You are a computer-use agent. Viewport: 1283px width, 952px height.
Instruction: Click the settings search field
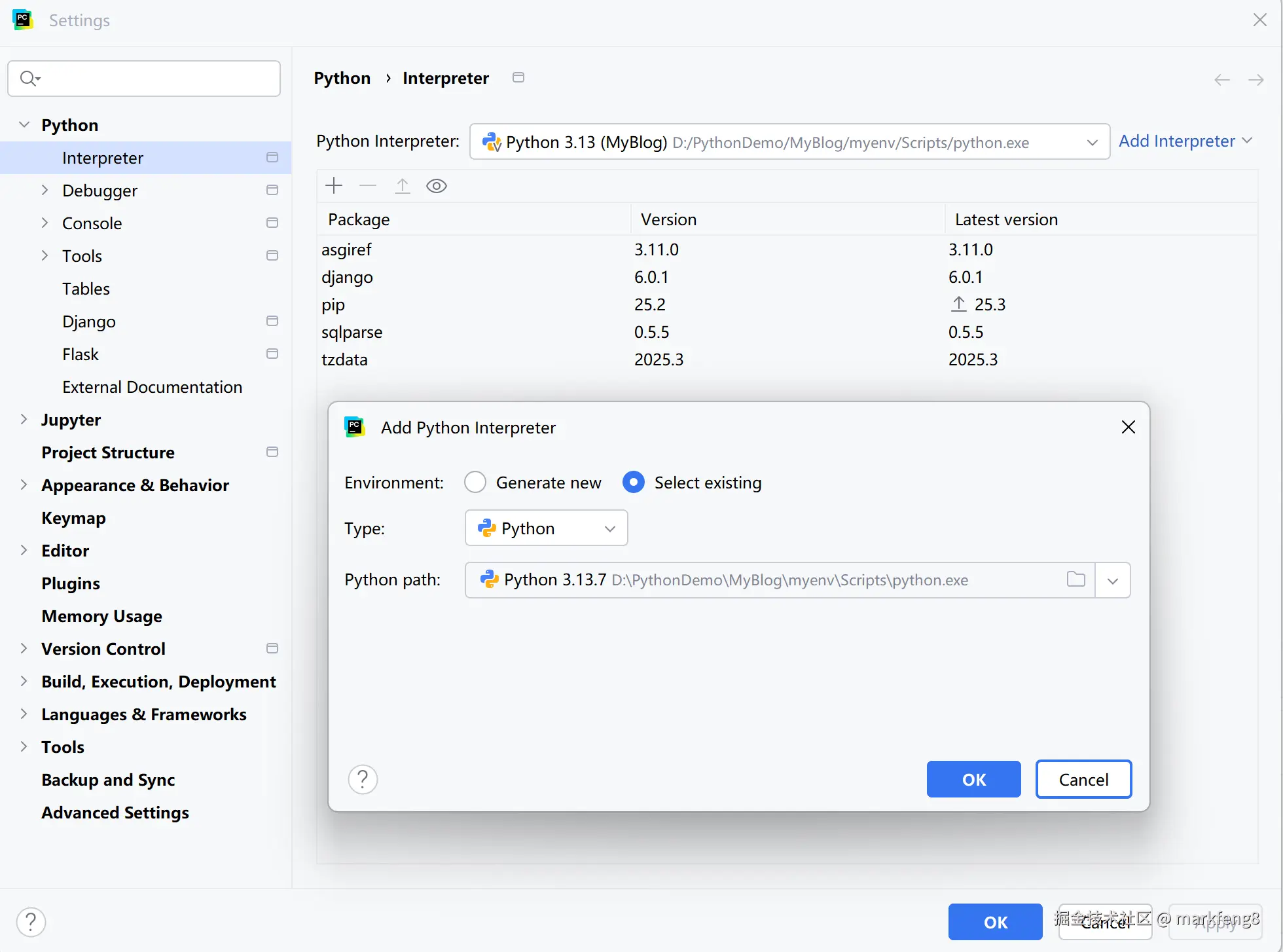144,79
